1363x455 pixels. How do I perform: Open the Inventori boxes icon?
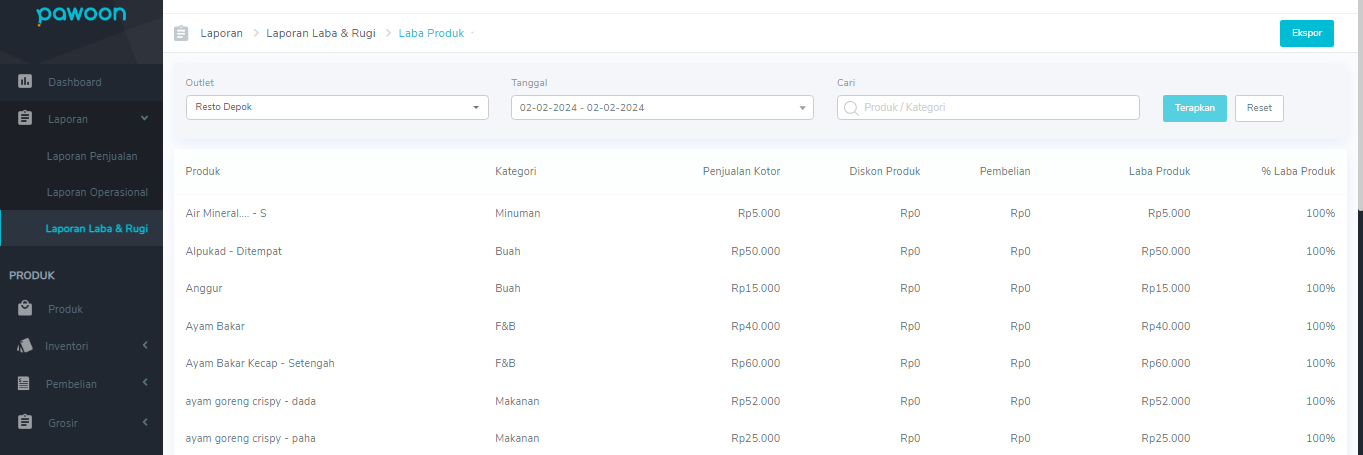pyautogui.click(x=26, y=346)
